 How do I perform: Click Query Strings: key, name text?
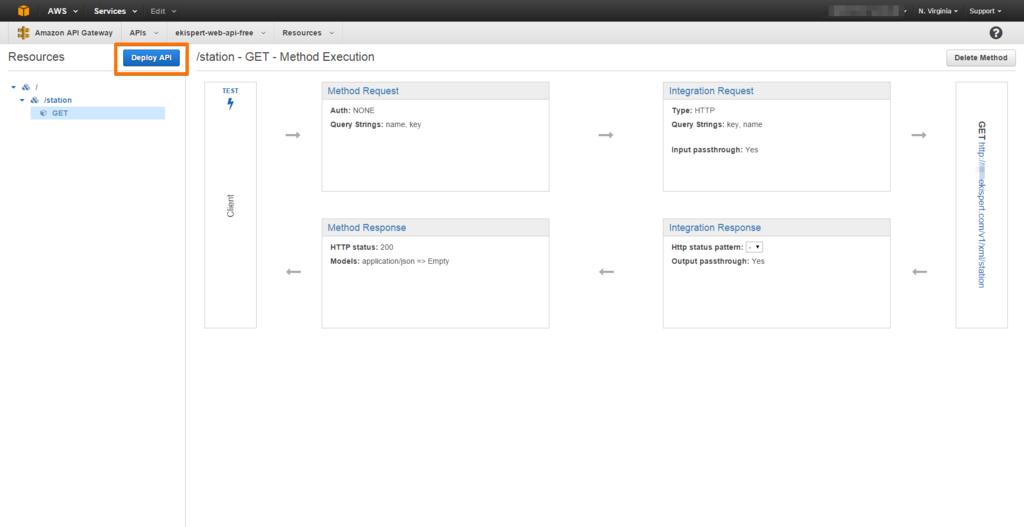tap(716, 124)
